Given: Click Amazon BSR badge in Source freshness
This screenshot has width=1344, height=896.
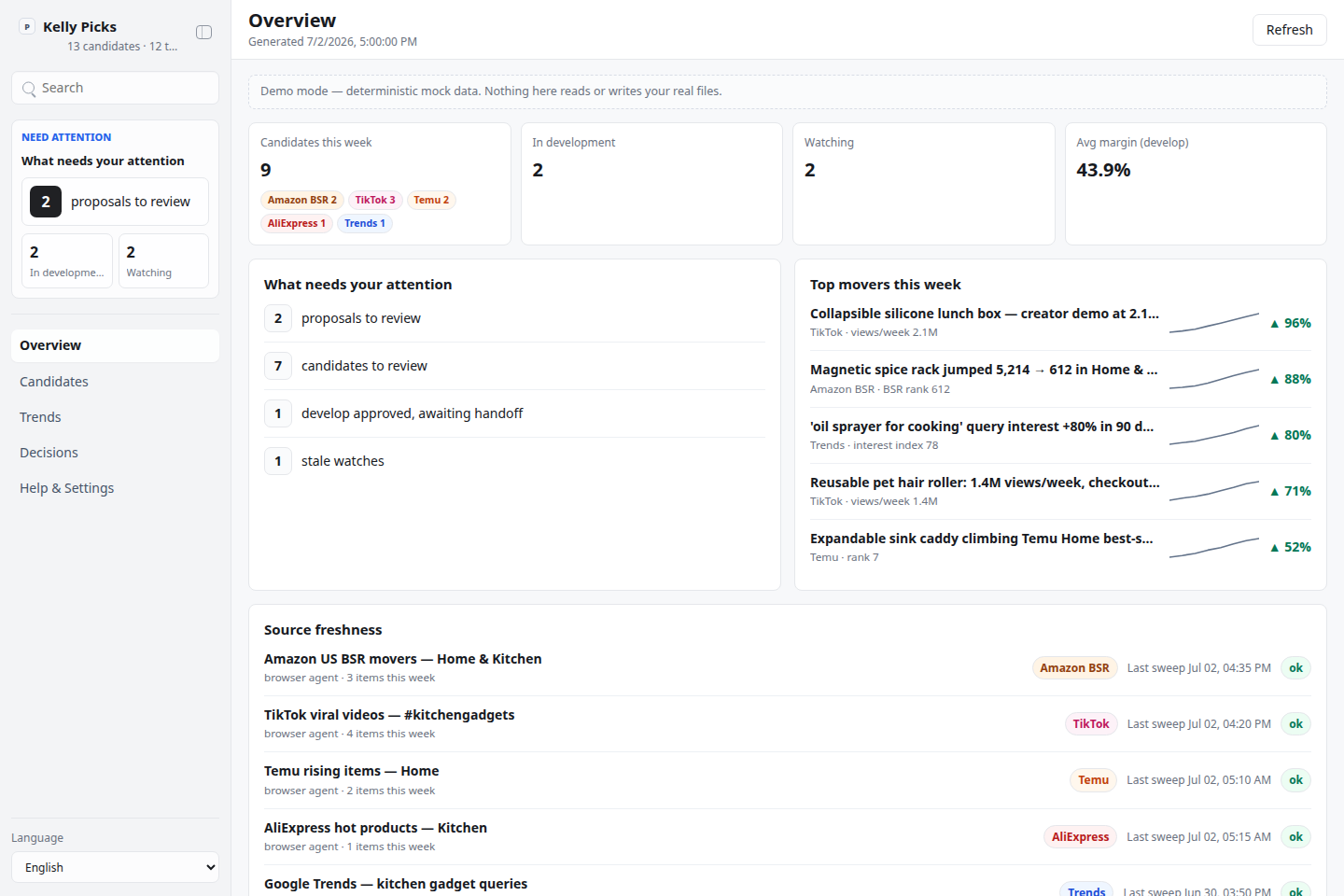Looking at the screenshot, I should pyautogui.click(x=1074, y=668).
